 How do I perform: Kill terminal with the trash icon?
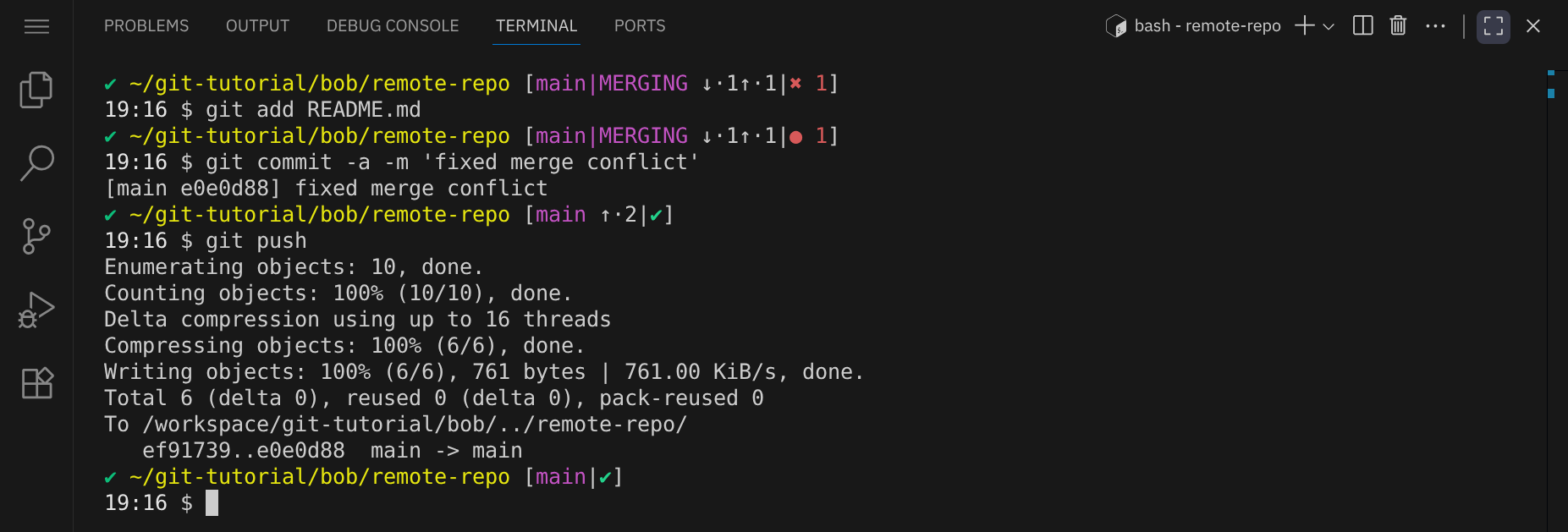[1398, 26]
